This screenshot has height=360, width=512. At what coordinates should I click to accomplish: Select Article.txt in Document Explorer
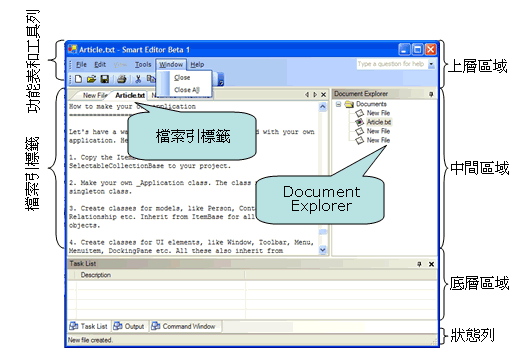pos(379,122)
